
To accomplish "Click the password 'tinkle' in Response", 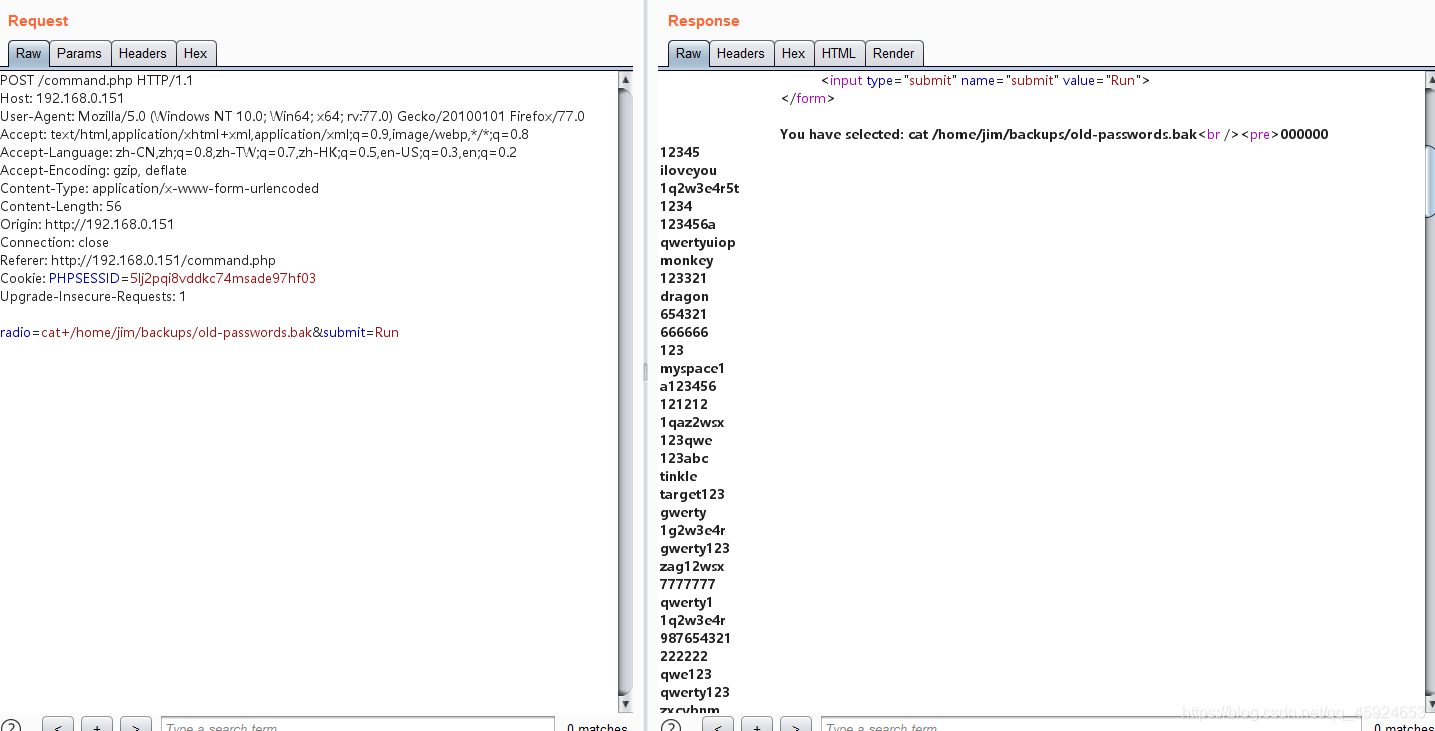I will (678, 476).
